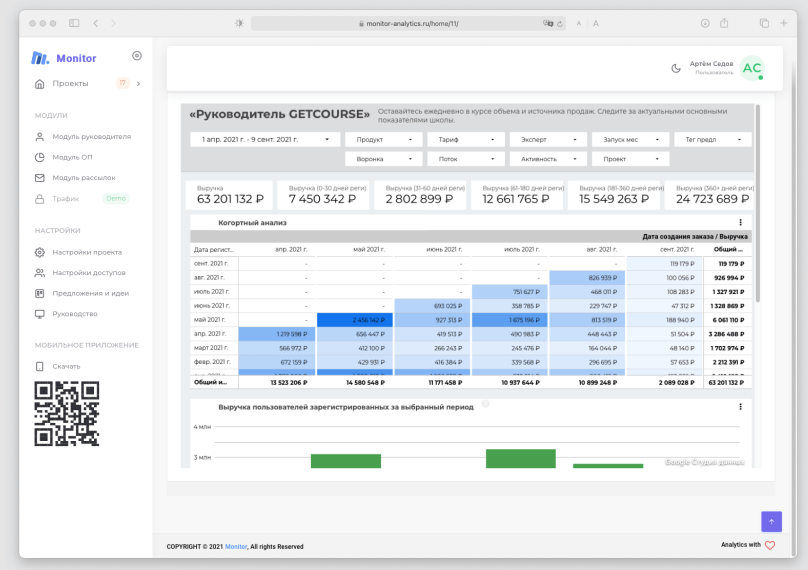This screenshot has width=808, height=570.
Task: Click the phone icon next to Скачать
Action: [x=40, y=366]
